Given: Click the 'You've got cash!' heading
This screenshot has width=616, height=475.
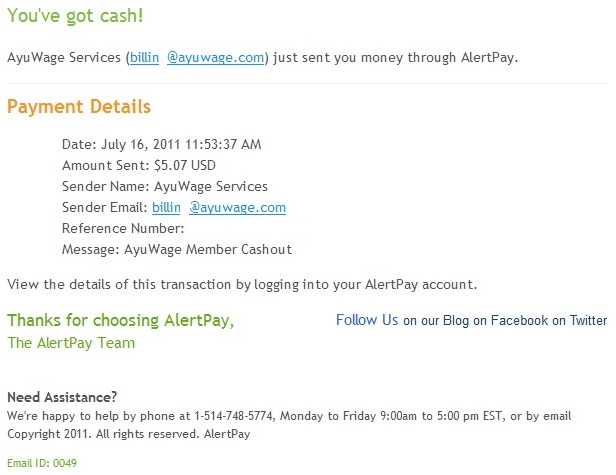Looking at the screenshot, I should 75,16.
